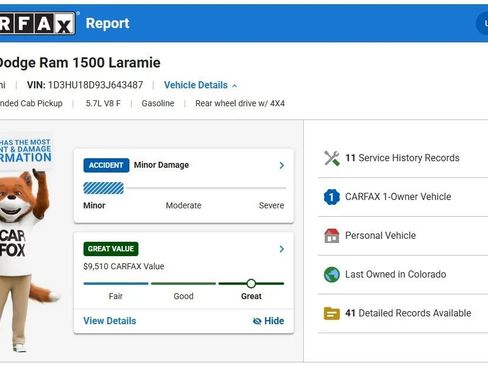The image size is (488, 366).
Task: Click the round button at header's right edge
Action: 483,23
